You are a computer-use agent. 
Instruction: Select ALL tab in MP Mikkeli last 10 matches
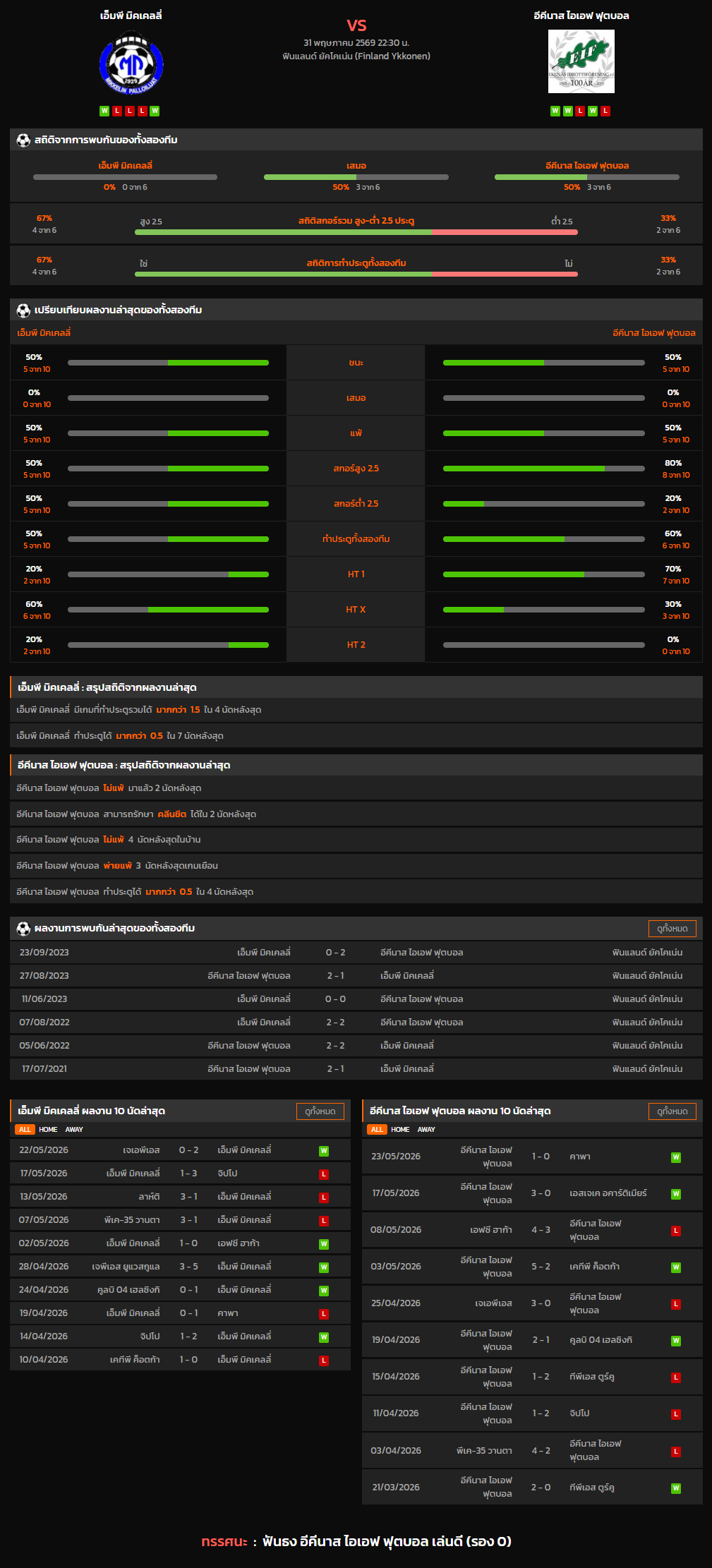pyautogui.click(x=25, y=1130)
